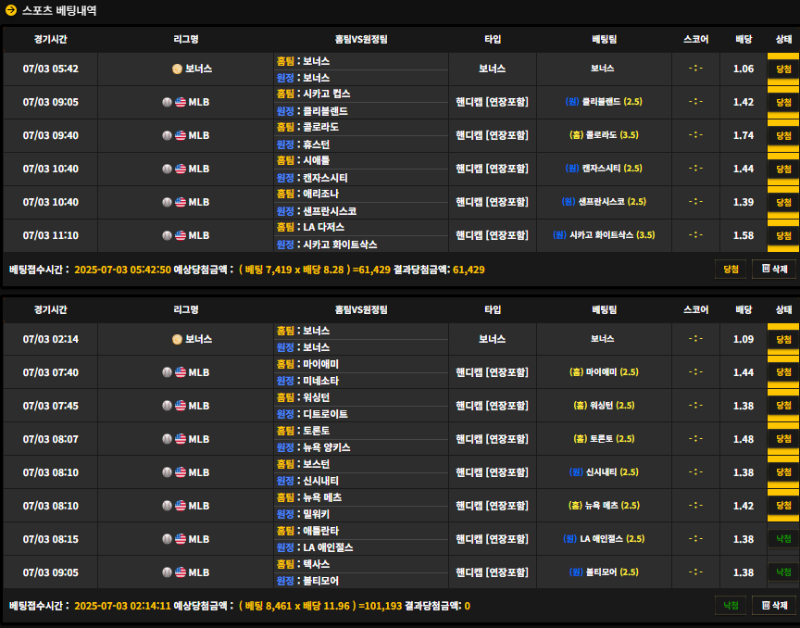Click the '(원) 샌프란시스코 (2.5)' betting pick

coord(604,202)
